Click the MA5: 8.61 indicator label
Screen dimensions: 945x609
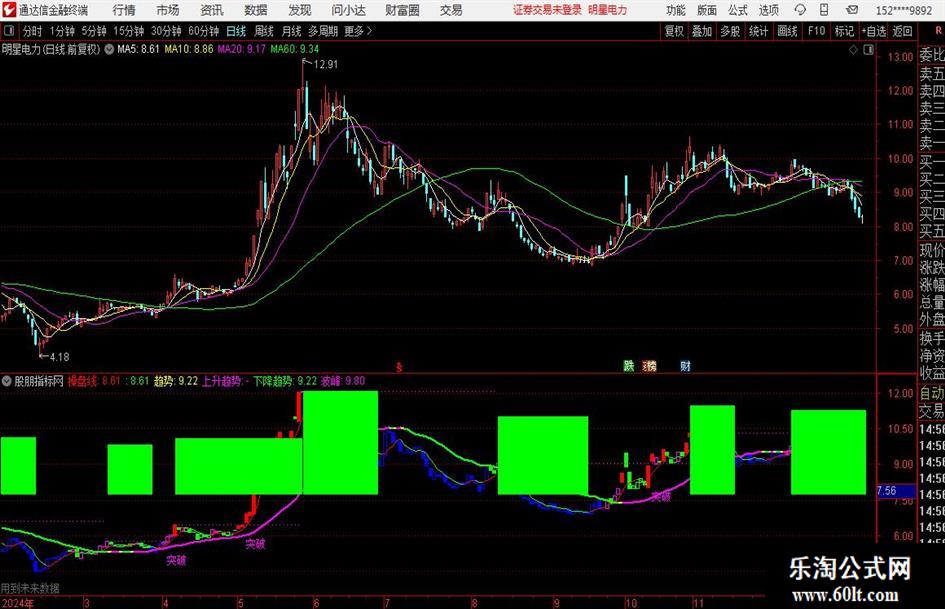tap(138, 49)
